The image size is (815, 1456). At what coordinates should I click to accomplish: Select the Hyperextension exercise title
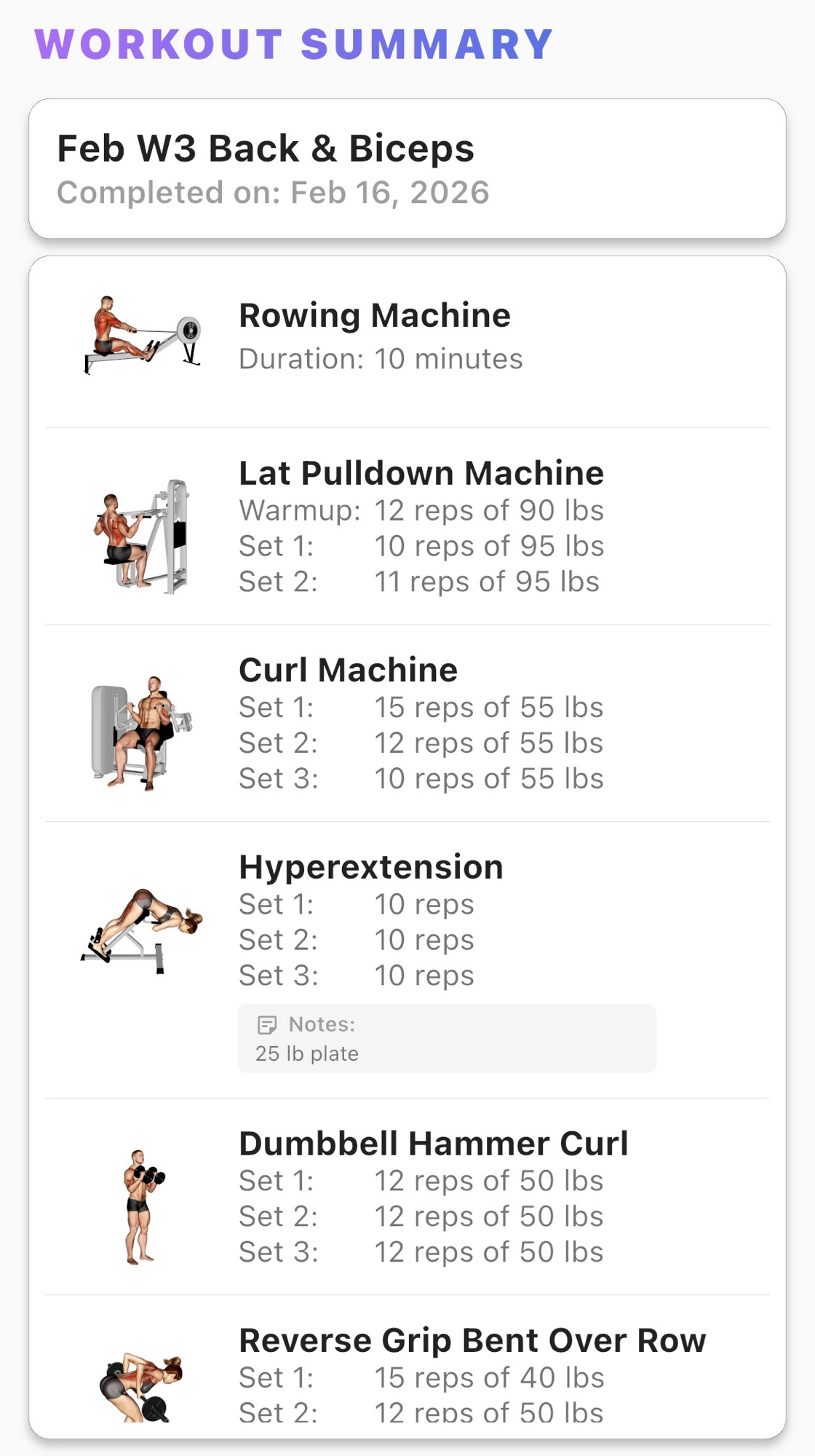coord(371,867)
